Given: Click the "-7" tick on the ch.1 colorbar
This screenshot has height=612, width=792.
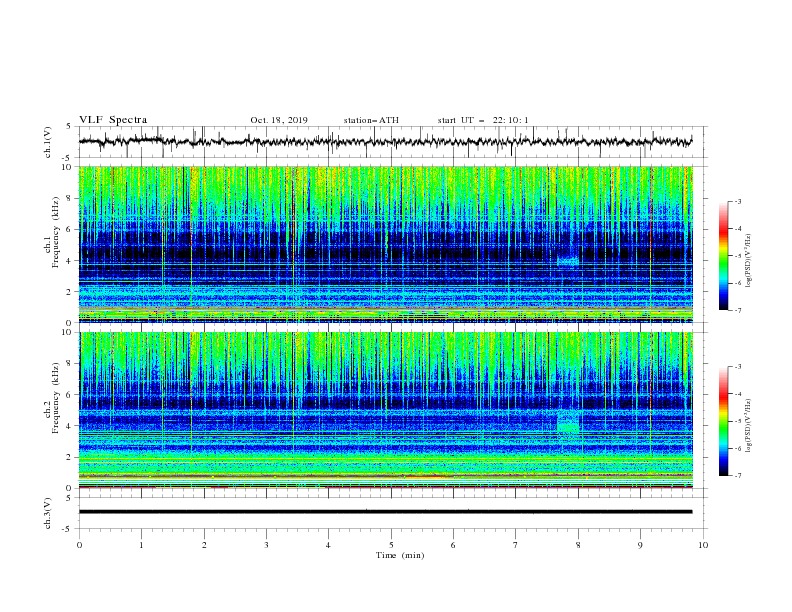Looking at the screenshot, I should tap(737, 310).
